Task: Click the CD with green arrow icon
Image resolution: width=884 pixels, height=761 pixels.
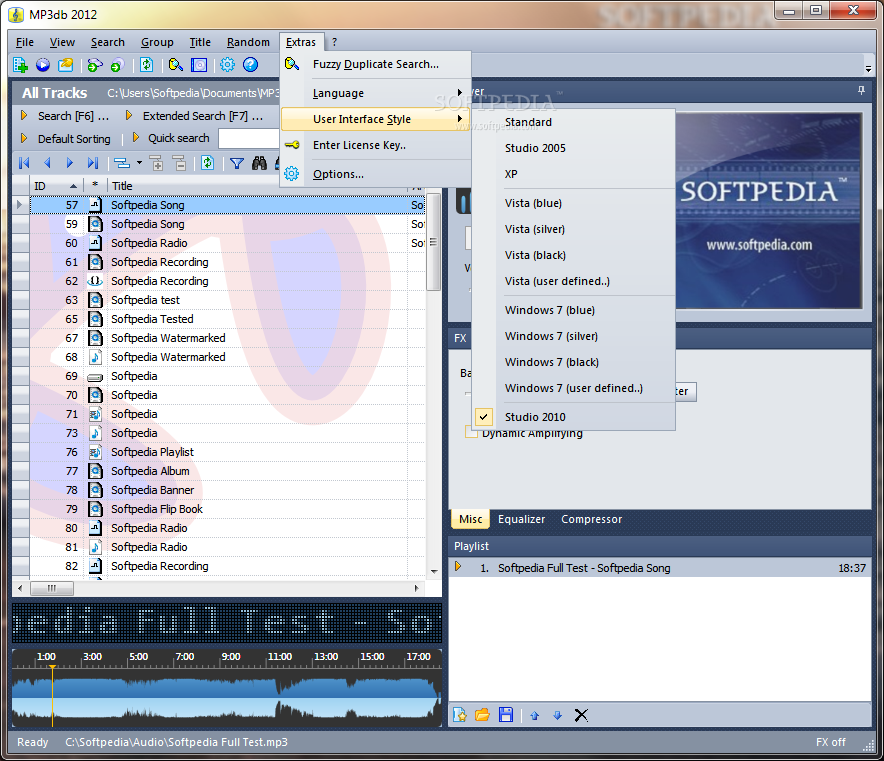Action: tap(117, 65)
